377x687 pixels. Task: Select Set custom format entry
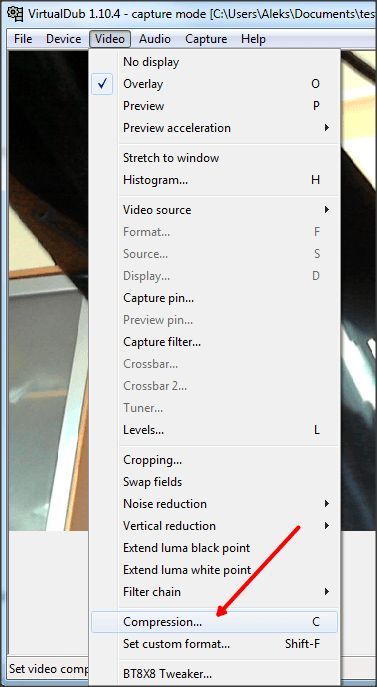[x=214, y=644]
